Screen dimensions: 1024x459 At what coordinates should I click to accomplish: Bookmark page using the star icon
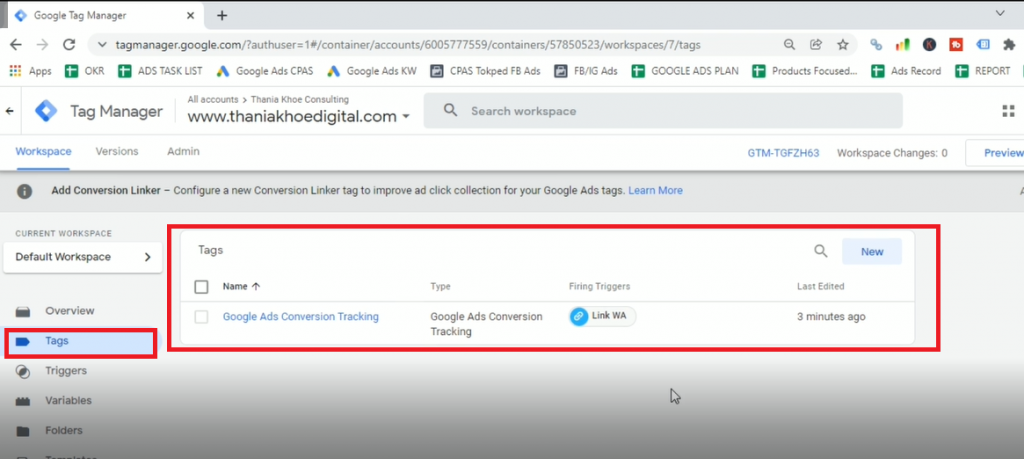[843, 45]
